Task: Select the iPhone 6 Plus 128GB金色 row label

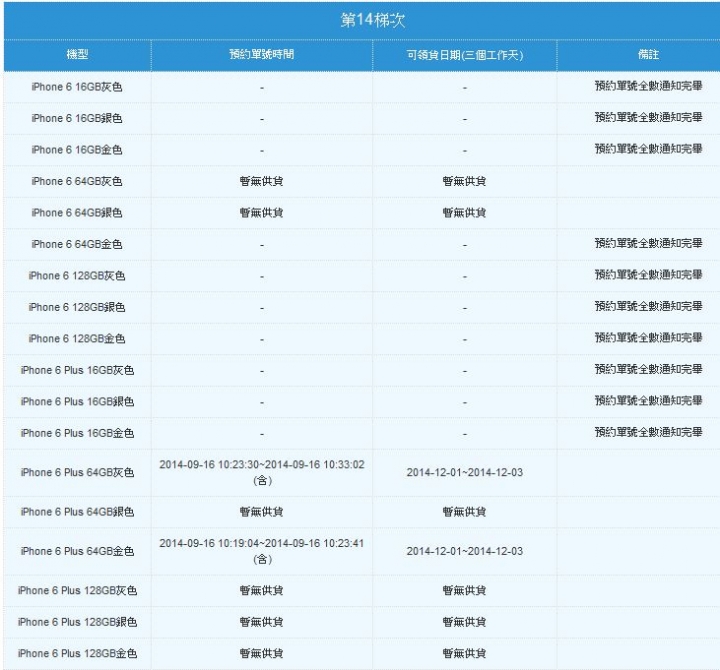Action: point(77,653)
